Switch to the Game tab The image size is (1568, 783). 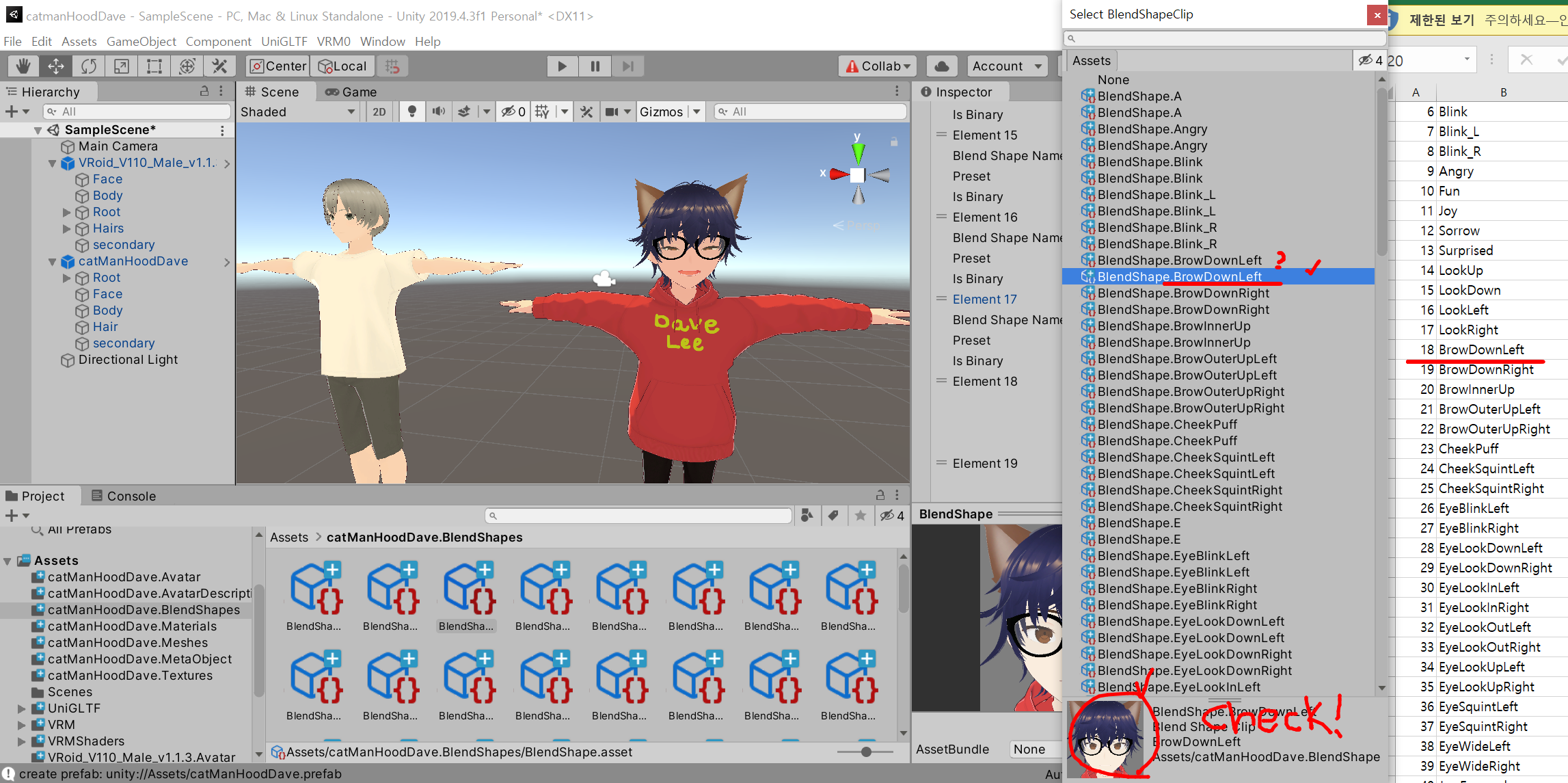[351, 92]
